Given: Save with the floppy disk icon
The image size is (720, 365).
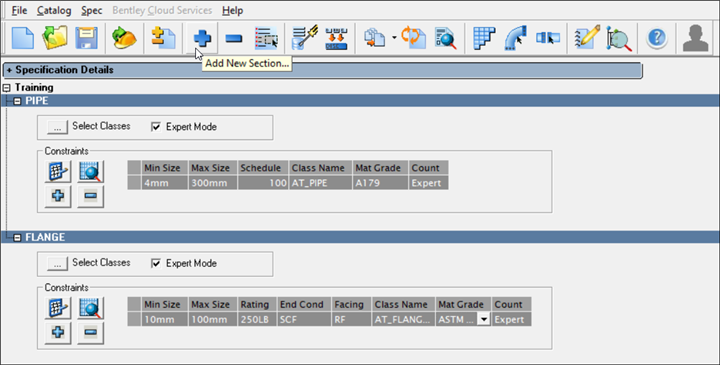Looking at the screenshot, I should [87, 38].
